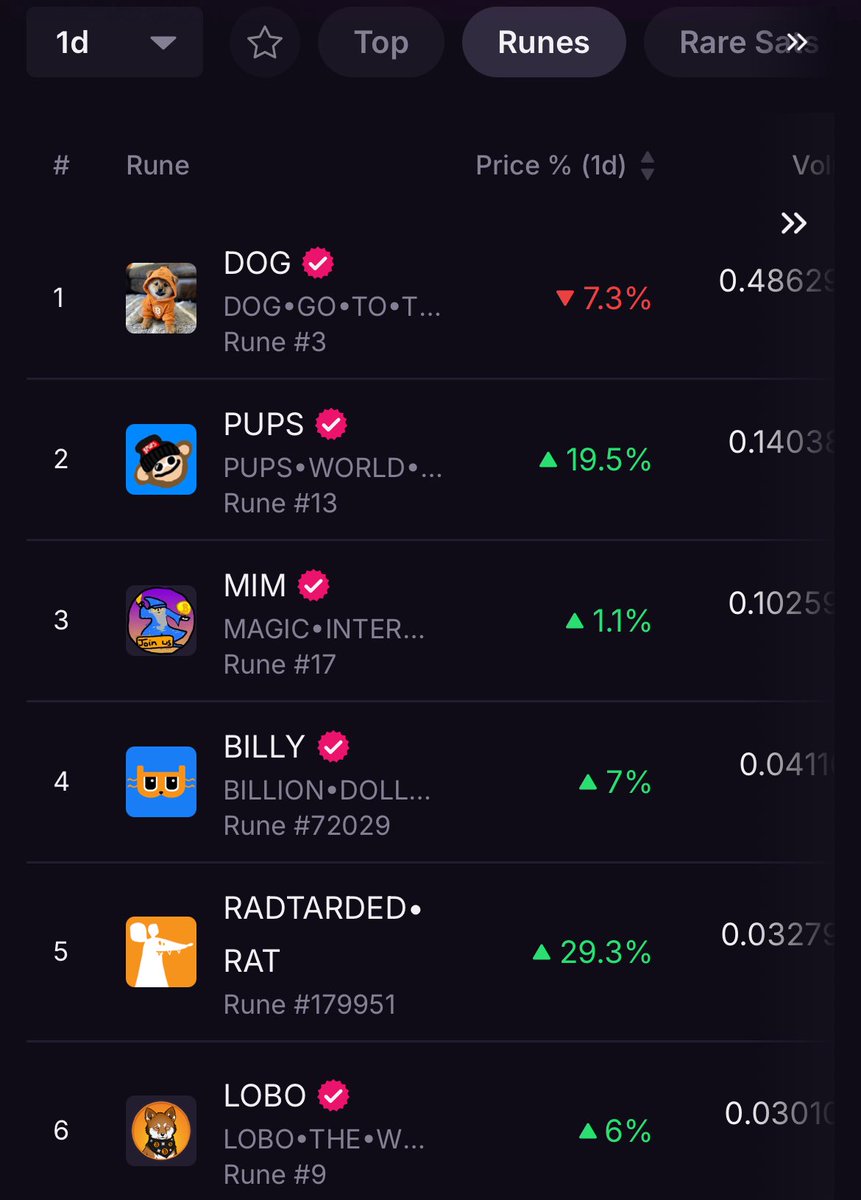Expand table columns with double-chevron
This screenshot has width=861, height=1200.
pyautogui.click(x=794, y=223)
